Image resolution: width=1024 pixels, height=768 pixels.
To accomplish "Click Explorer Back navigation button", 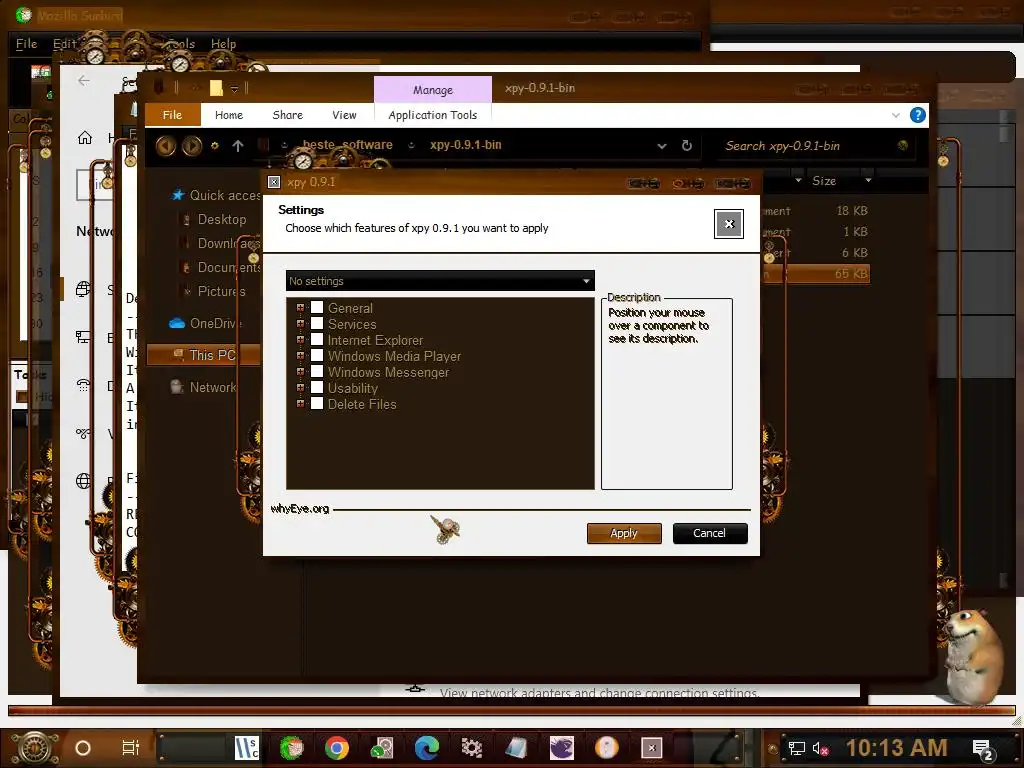I will (166, 146).
